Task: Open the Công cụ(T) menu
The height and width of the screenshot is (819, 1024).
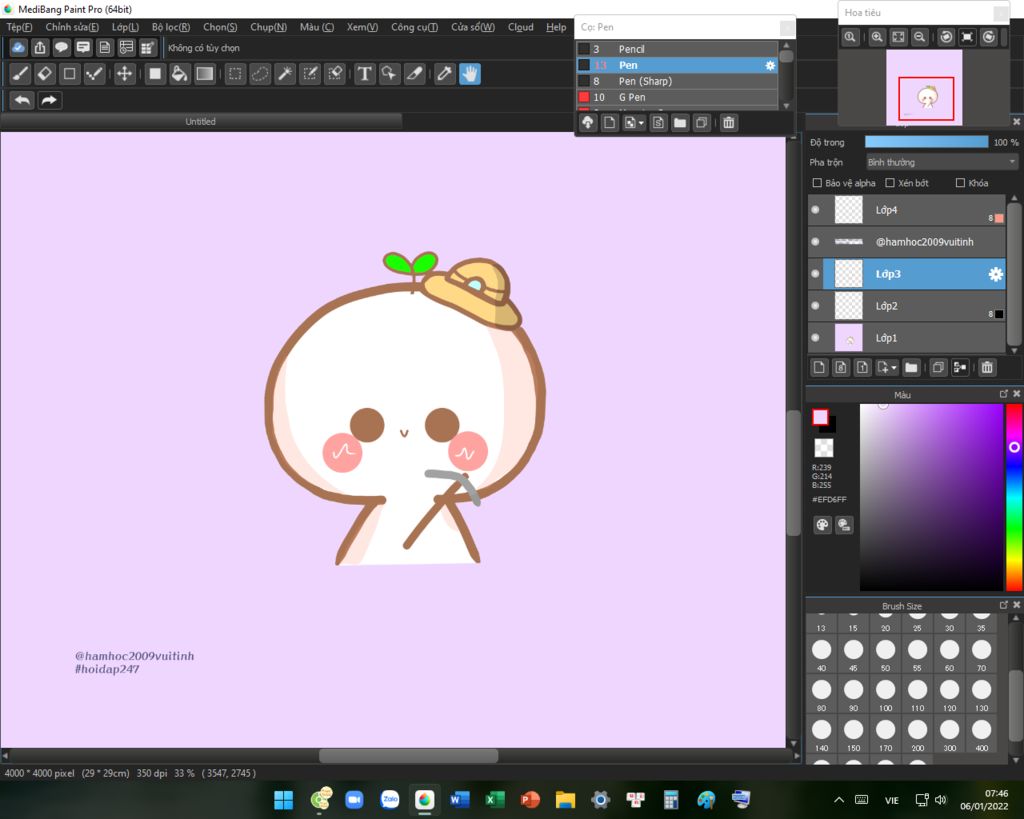Action: point(414,27)
